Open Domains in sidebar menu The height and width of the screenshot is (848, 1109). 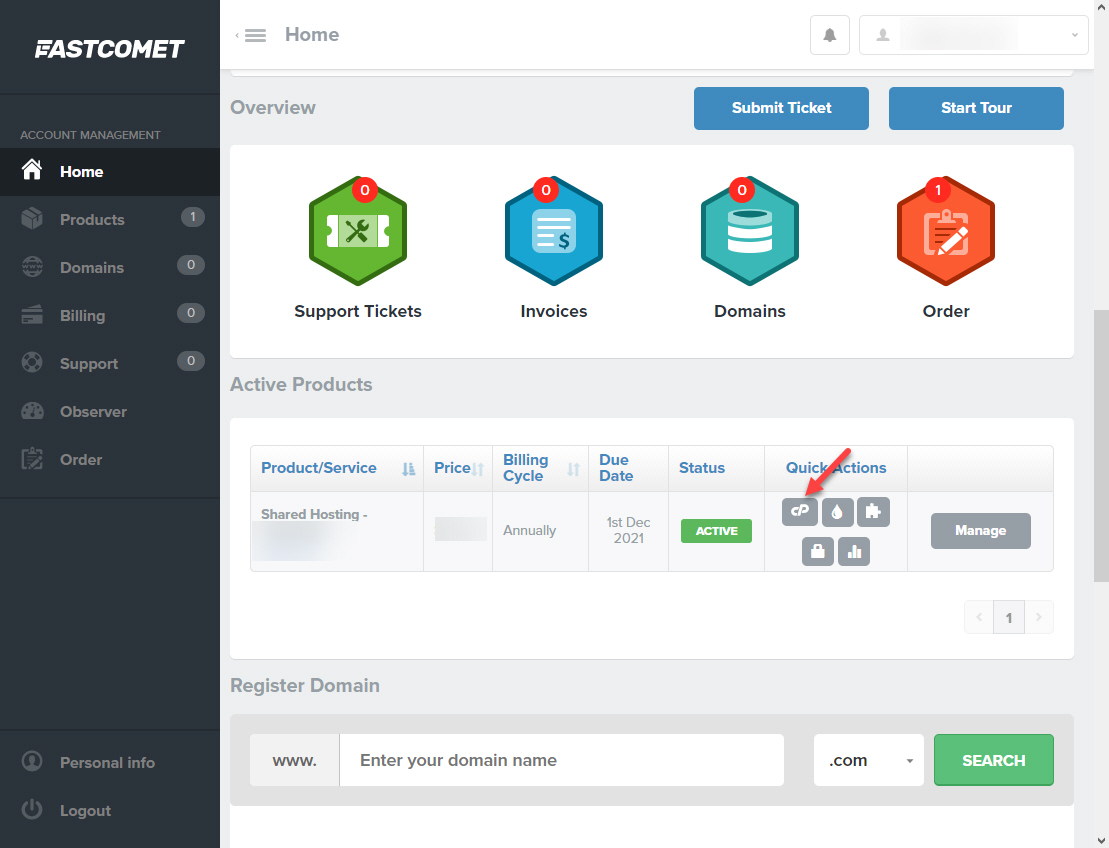(110, 268)
